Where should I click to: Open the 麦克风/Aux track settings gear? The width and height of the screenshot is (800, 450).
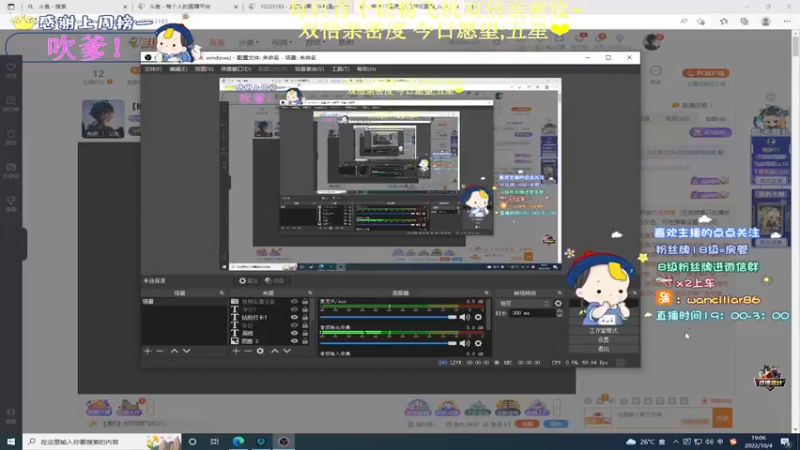click(478, 317)
